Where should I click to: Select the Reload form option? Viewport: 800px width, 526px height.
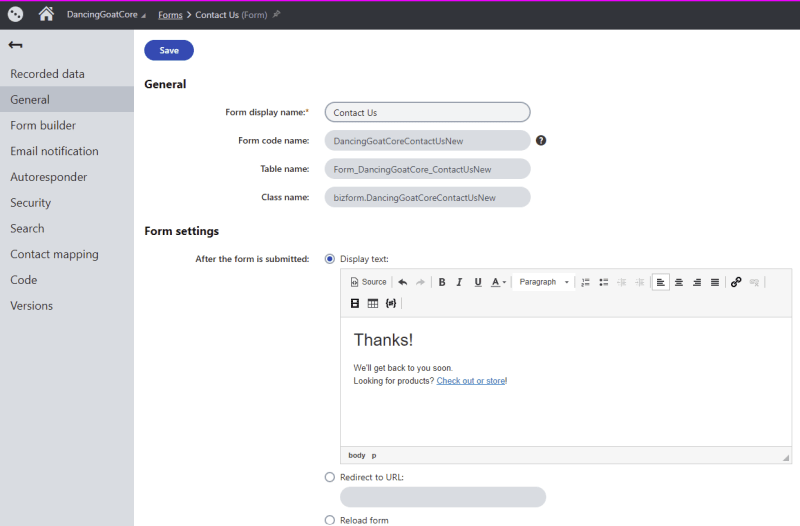coord(330,520)
